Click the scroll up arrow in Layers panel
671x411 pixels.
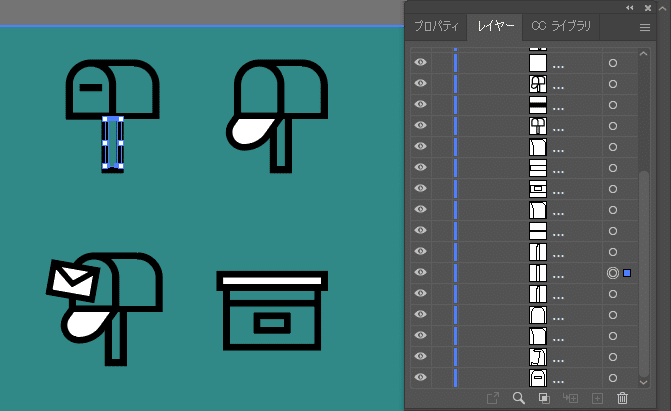point(643,54)
